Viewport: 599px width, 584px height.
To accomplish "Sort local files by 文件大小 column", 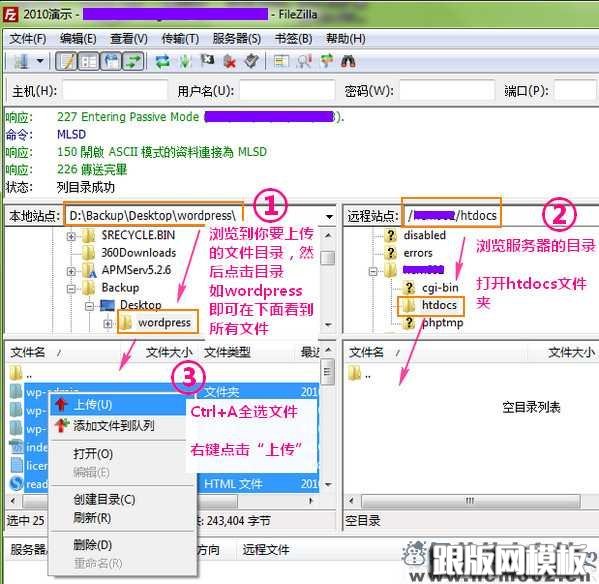I will click(x=169, y=352).
